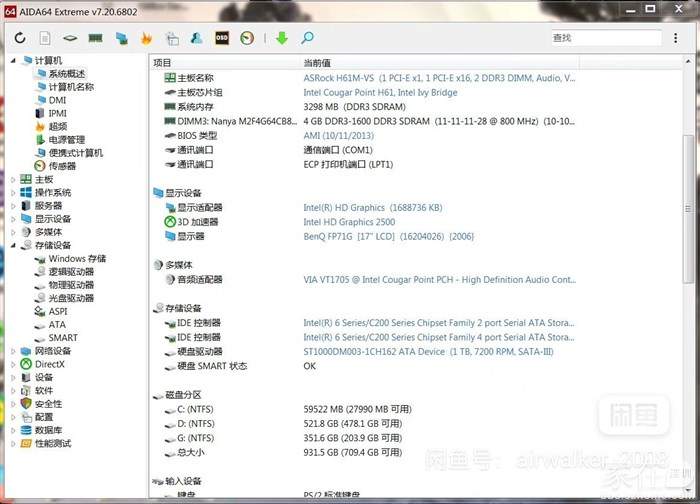This screenshot has height=504, width=700.
Task: Click the Refresh toolbar icon
Action: click(x=20, y=38)
